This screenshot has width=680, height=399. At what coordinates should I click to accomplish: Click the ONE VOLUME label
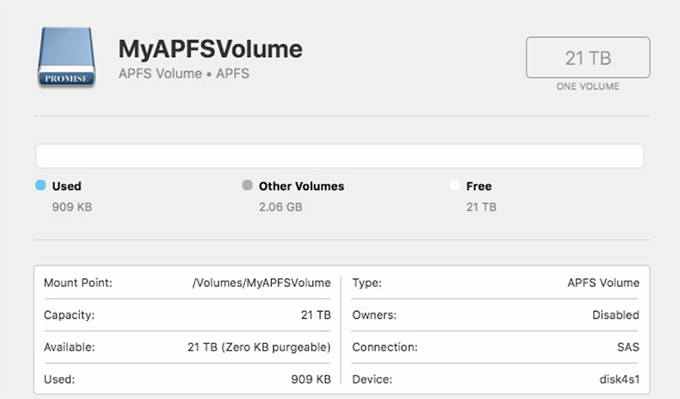pos(588,86)
